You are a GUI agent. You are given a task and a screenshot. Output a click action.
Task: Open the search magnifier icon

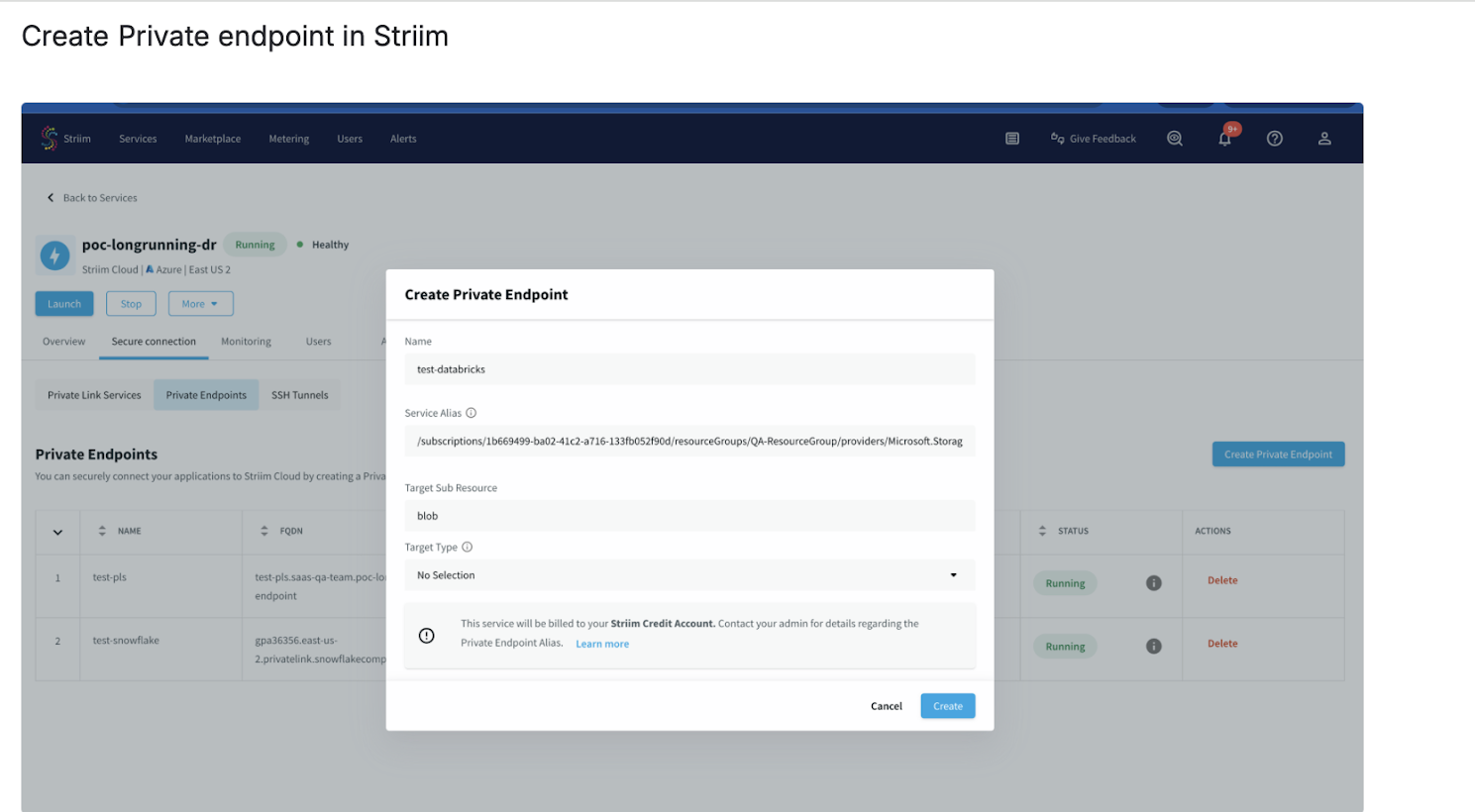[x=1175, y=139]
